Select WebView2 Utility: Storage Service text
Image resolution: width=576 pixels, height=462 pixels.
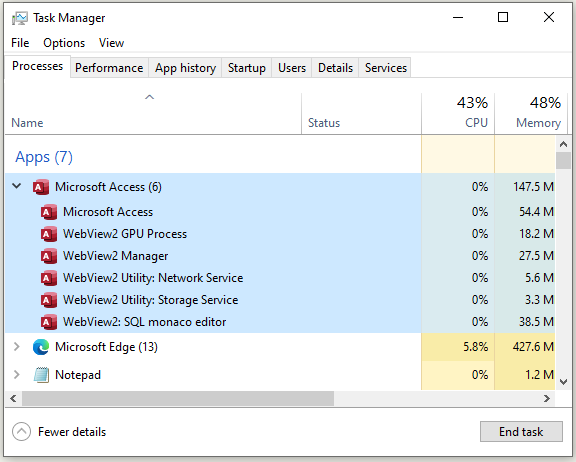pyautogui.click(x=151, y=300)
